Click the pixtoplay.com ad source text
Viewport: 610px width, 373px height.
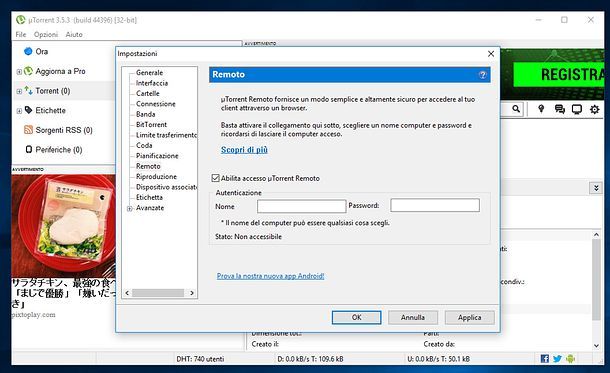click(33, 315)
